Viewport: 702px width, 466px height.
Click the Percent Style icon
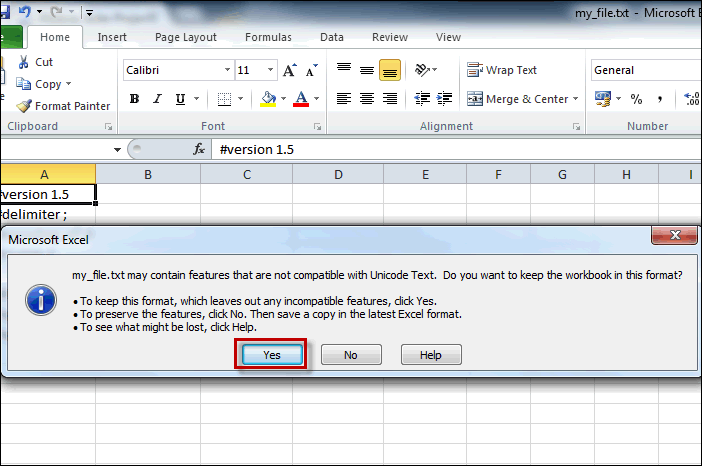pos(636,99)
